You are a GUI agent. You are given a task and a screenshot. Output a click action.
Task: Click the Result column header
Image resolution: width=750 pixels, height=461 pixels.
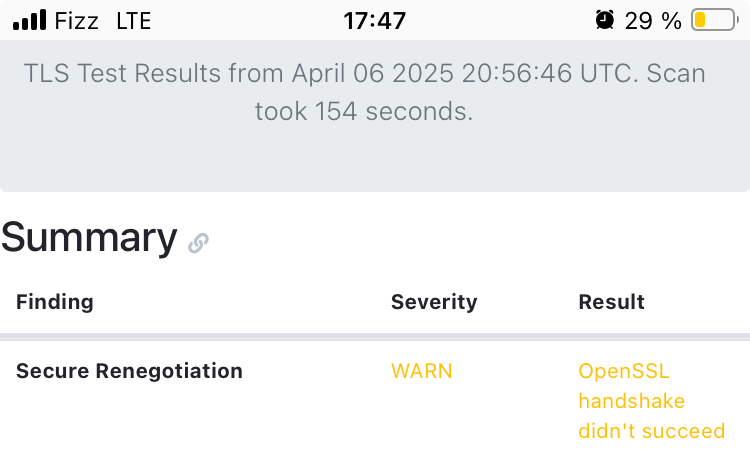[x=611, y=302]
